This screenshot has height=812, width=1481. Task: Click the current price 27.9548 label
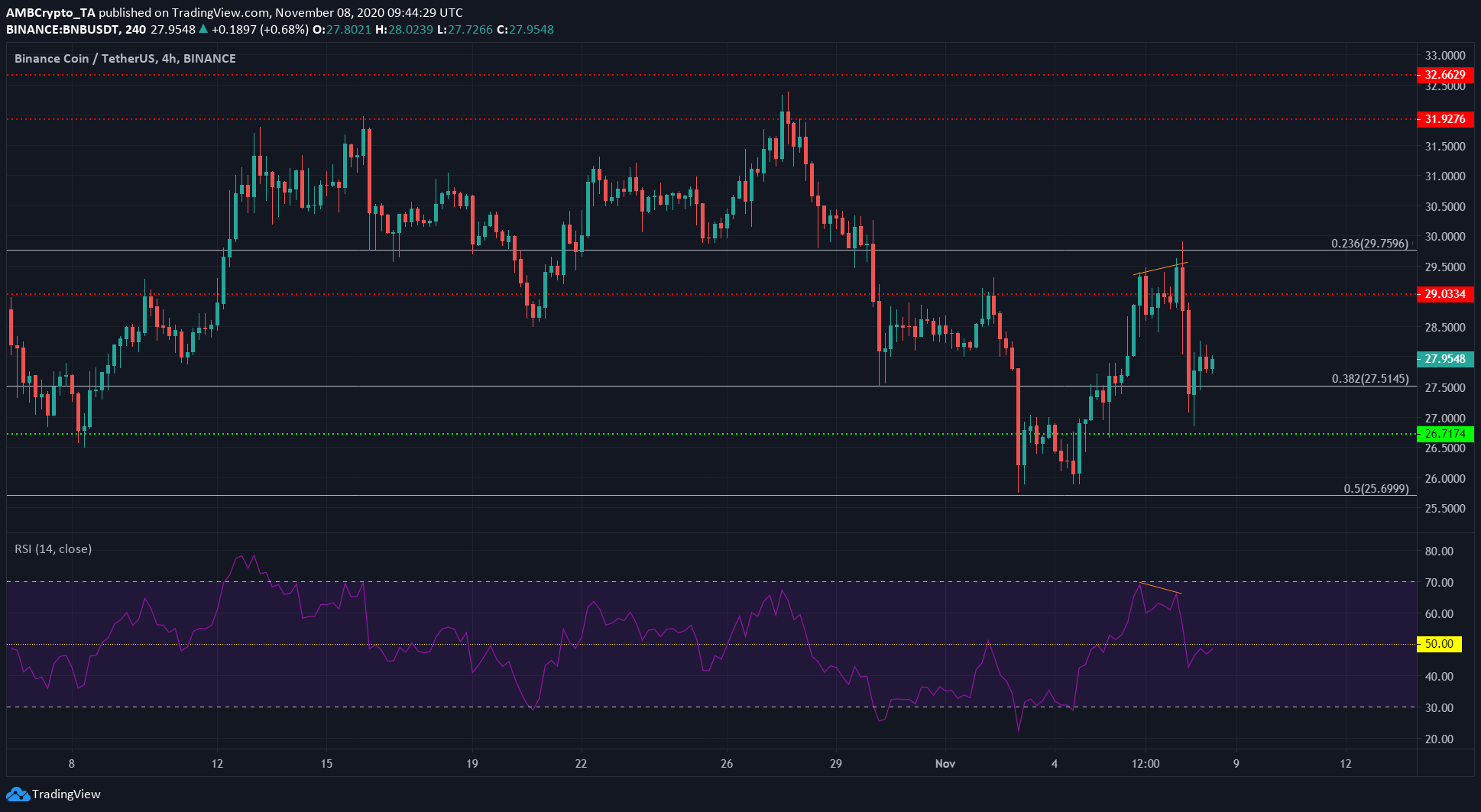(x=1445, y=359)
